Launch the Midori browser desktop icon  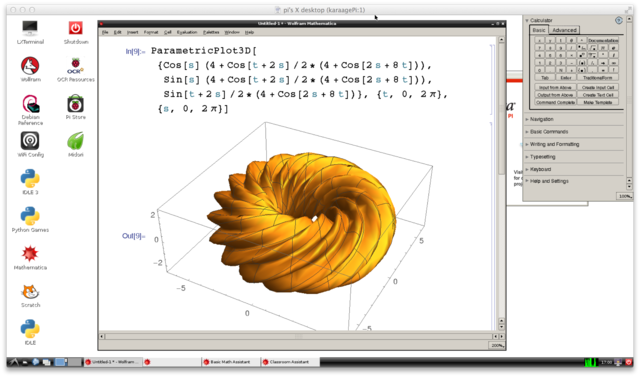[x=76, y=144]
